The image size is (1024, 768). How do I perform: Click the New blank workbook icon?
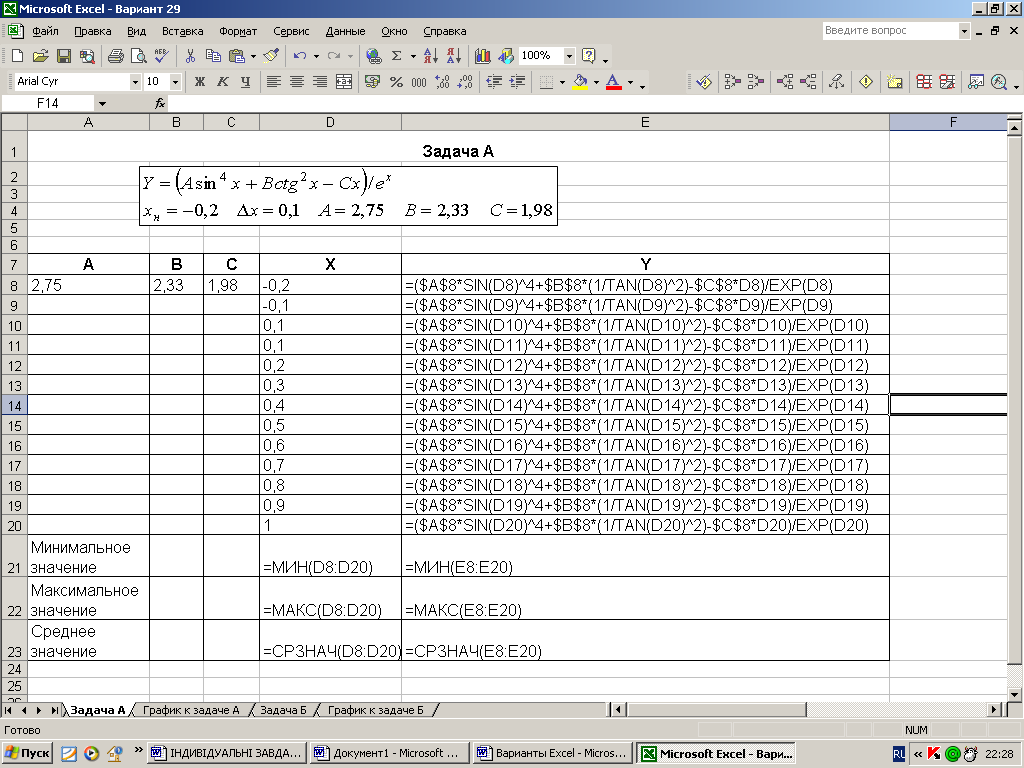coord(18,56)
